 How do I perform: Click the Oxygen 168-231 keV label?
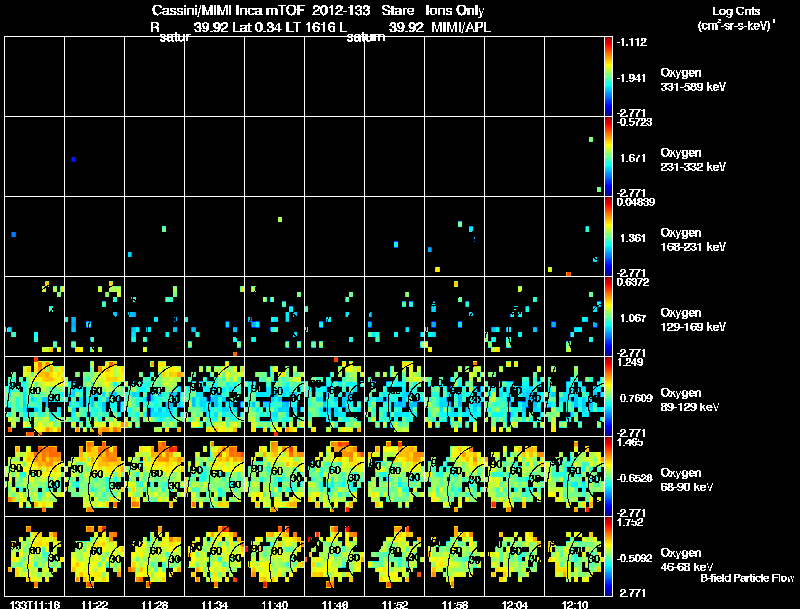click(693, 240)
